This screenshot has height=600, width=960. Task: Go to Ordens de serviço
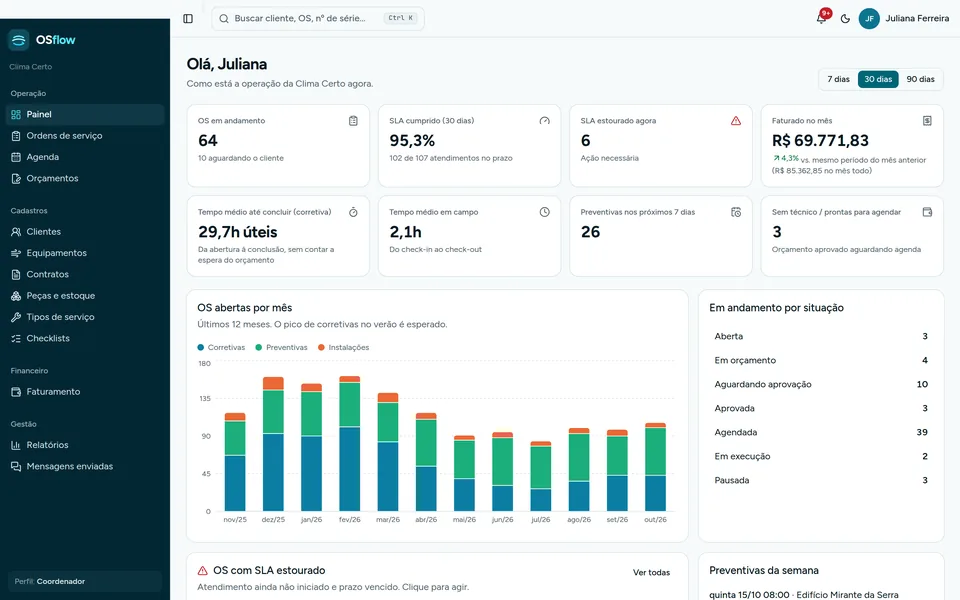pyautogui.click(x=85, y=136)
